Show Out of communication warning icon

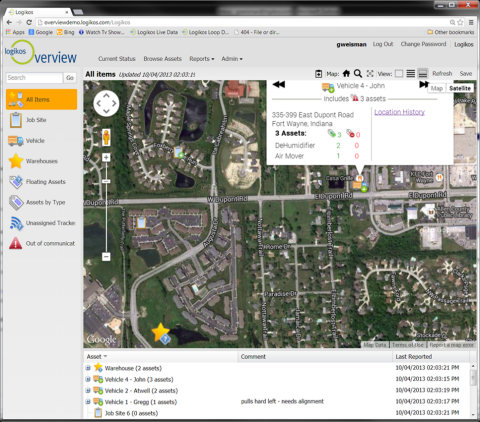click(16, 243)
